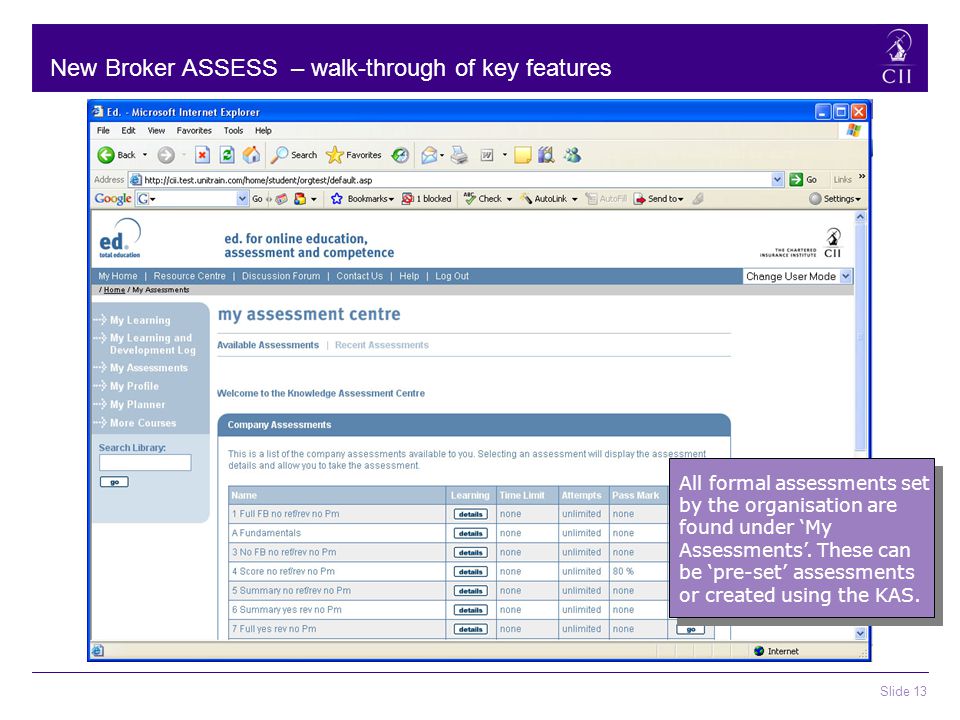960x720 pixels.
Task: Click the Send to icon
Action: click(x=639, y=198)
